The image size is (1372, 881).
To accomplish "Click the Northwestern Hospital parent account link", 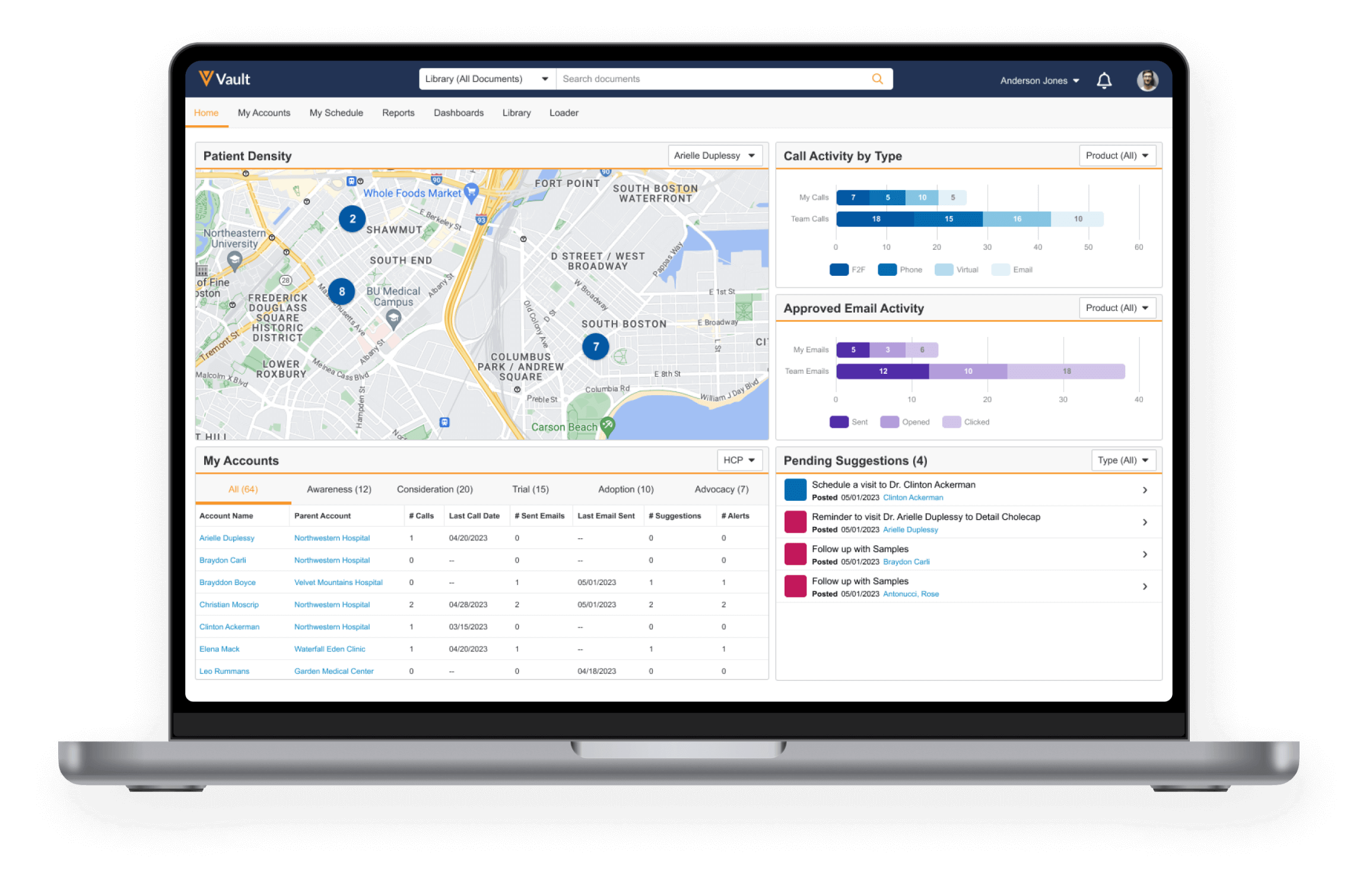I will click(332, 538).
